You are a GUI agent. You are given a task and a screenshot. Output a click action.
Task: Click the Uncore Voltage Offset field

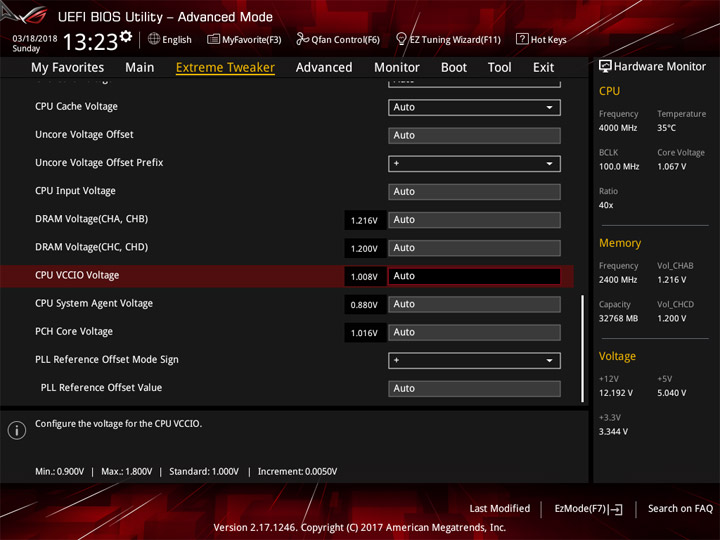474,135
